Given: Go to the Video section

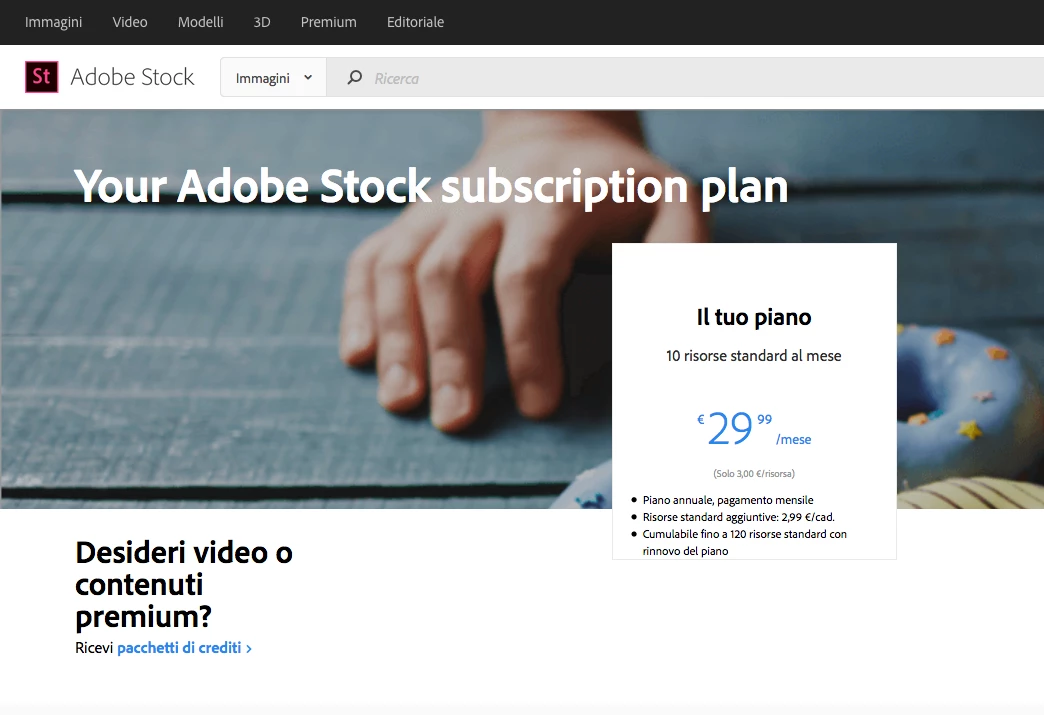Looking at the screenshot, I should coord(130,22).
